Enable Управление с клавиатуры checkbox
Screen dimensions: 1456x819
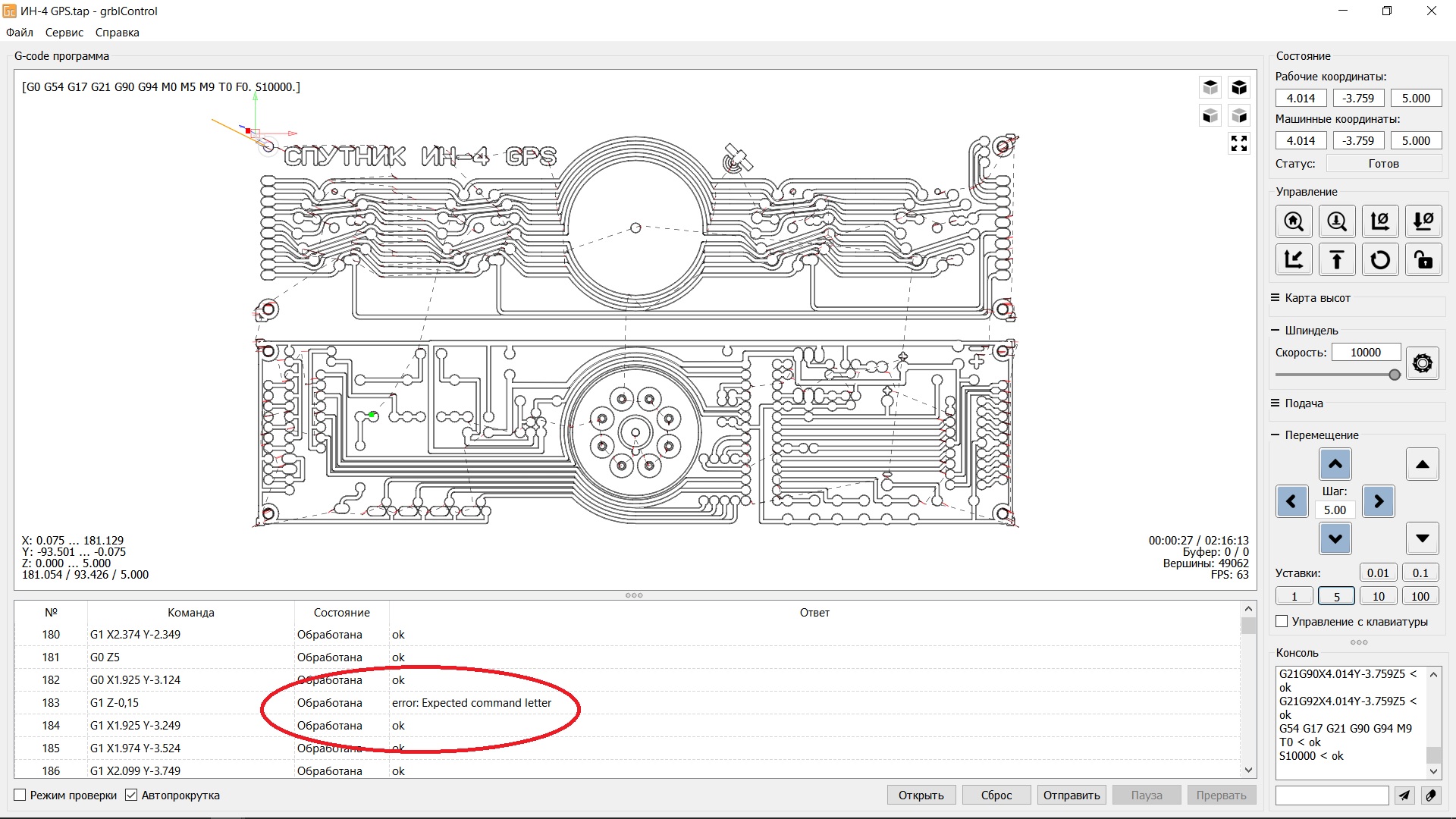(1282, 621)
